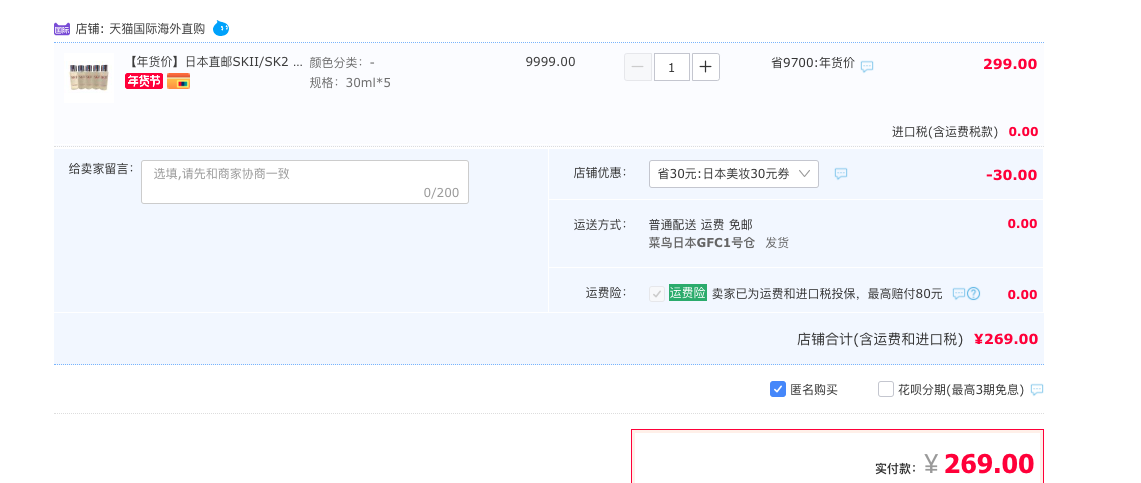
Task: Click the quantity input field showing 1
Action: coord(672,67)
